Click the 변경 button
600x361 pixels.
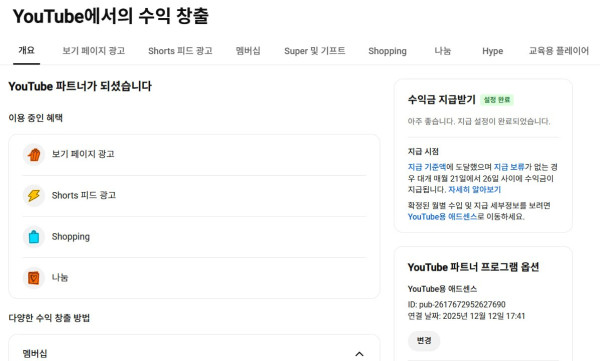(424, 341)
